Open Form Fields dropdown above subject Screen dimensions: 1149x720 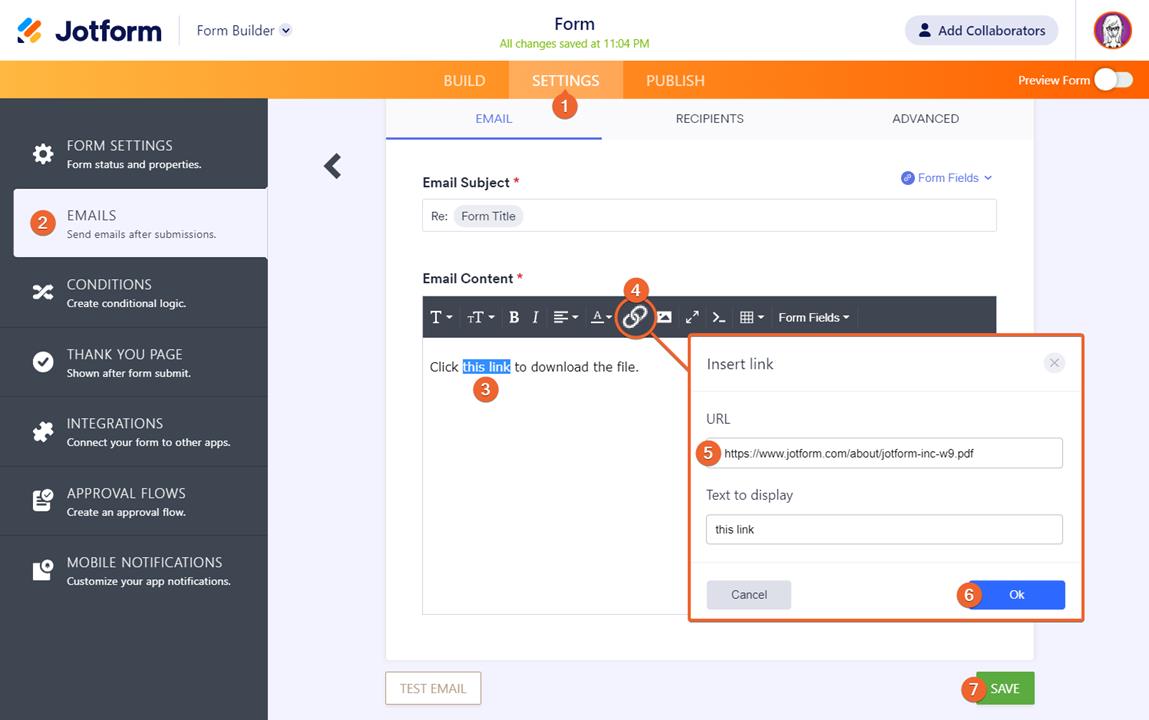tap(946, 178)
